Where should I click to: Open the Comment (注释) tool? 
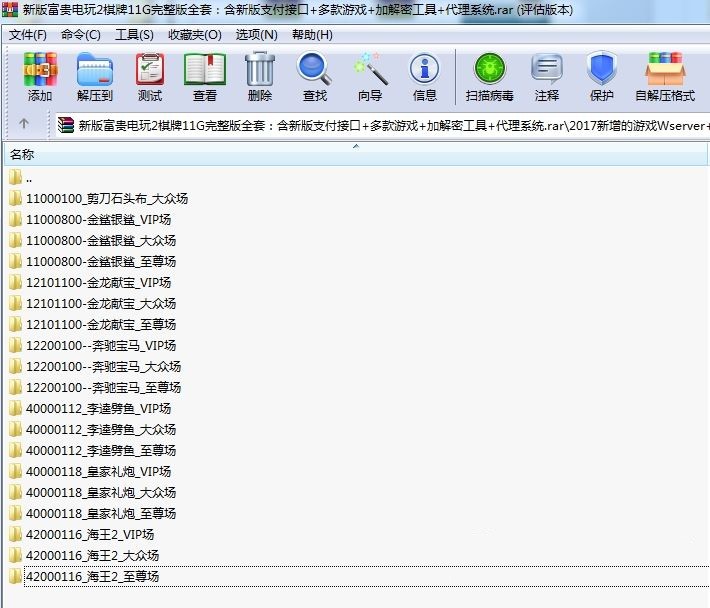point(547,77)
